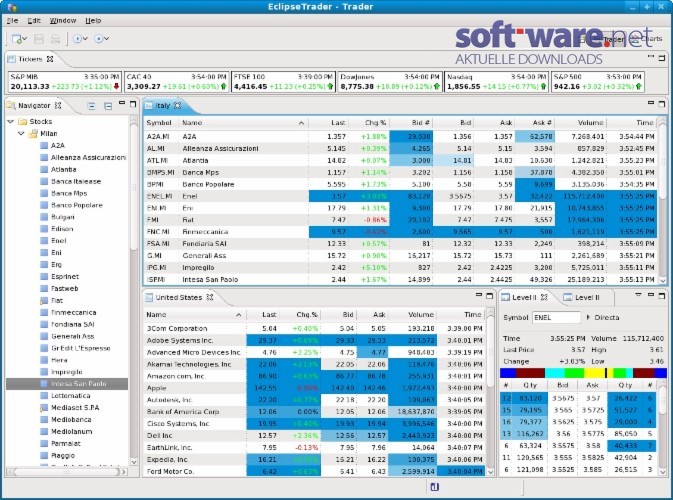Click the Navigator vertical scrollbar
The image size is (673, 500).
tap(133, 290)
